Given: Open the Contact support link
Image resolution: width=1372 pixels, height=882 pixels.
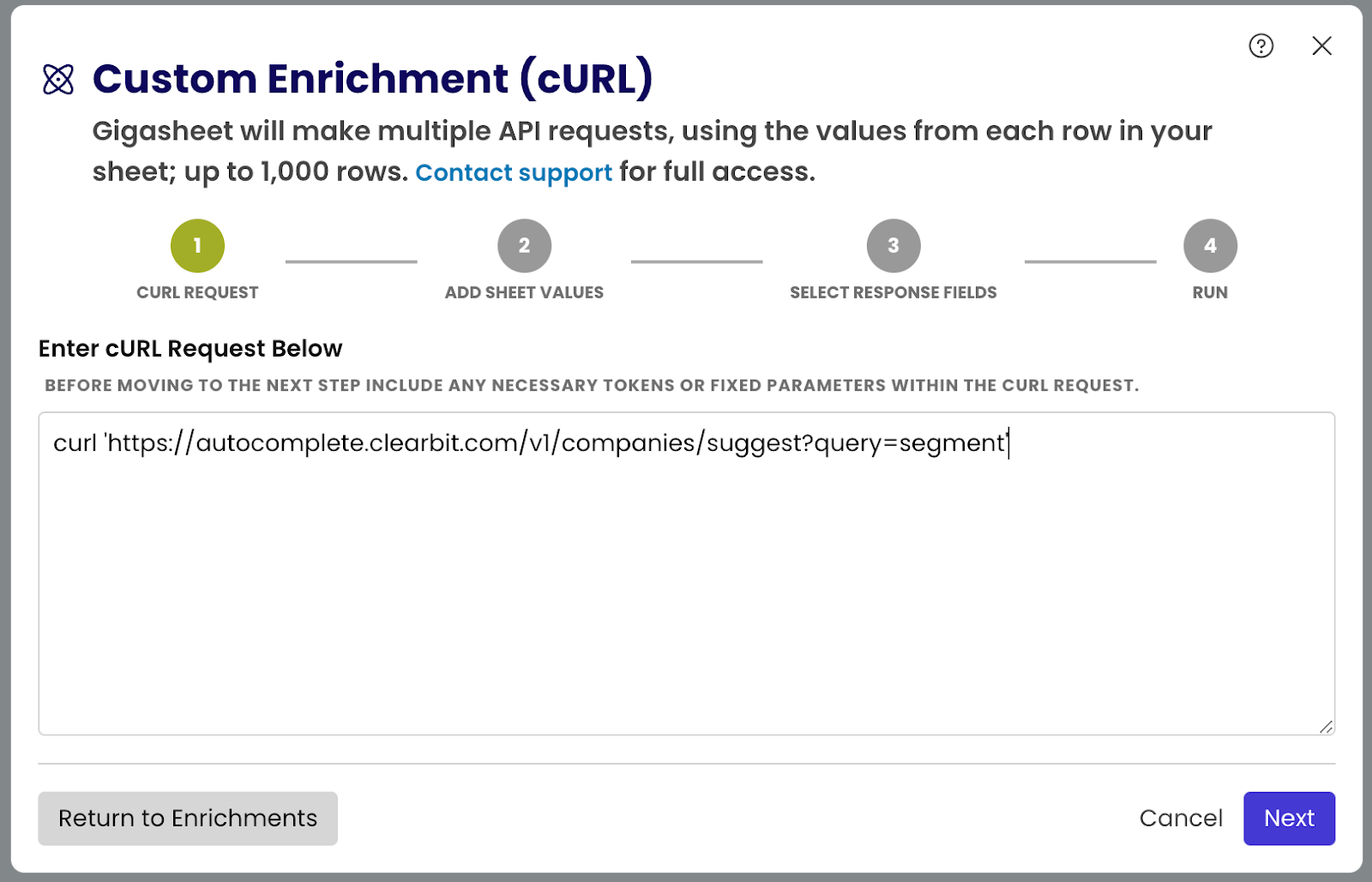Looking at the screenshot, I should (514, 172).
